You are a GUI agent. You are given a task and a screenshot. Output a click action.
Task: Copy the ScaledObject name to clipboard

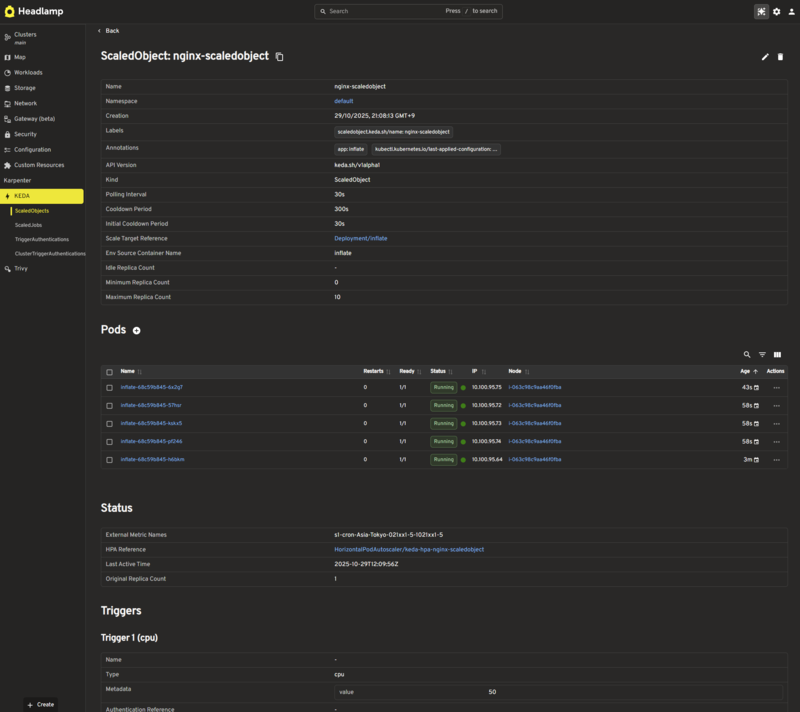(279, 57)
